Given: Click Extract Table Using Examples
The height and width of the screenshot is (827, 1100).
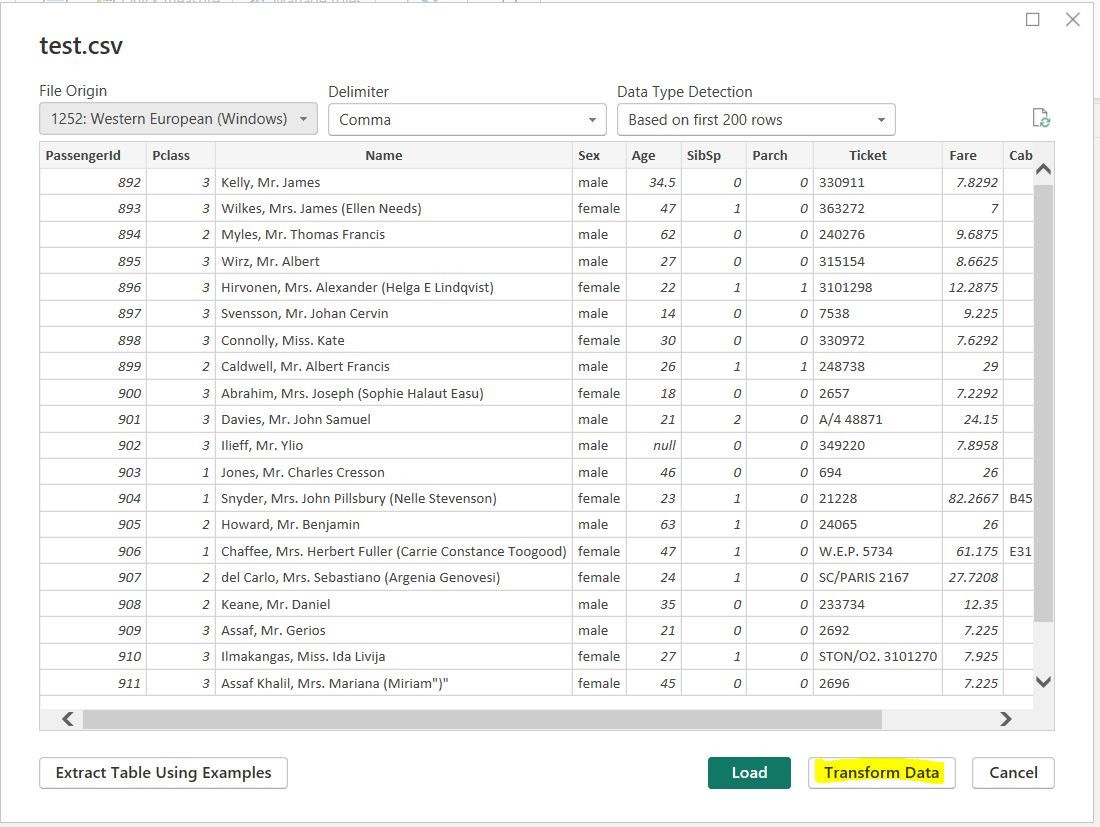Looking at the screenshot, I should 163,772.
